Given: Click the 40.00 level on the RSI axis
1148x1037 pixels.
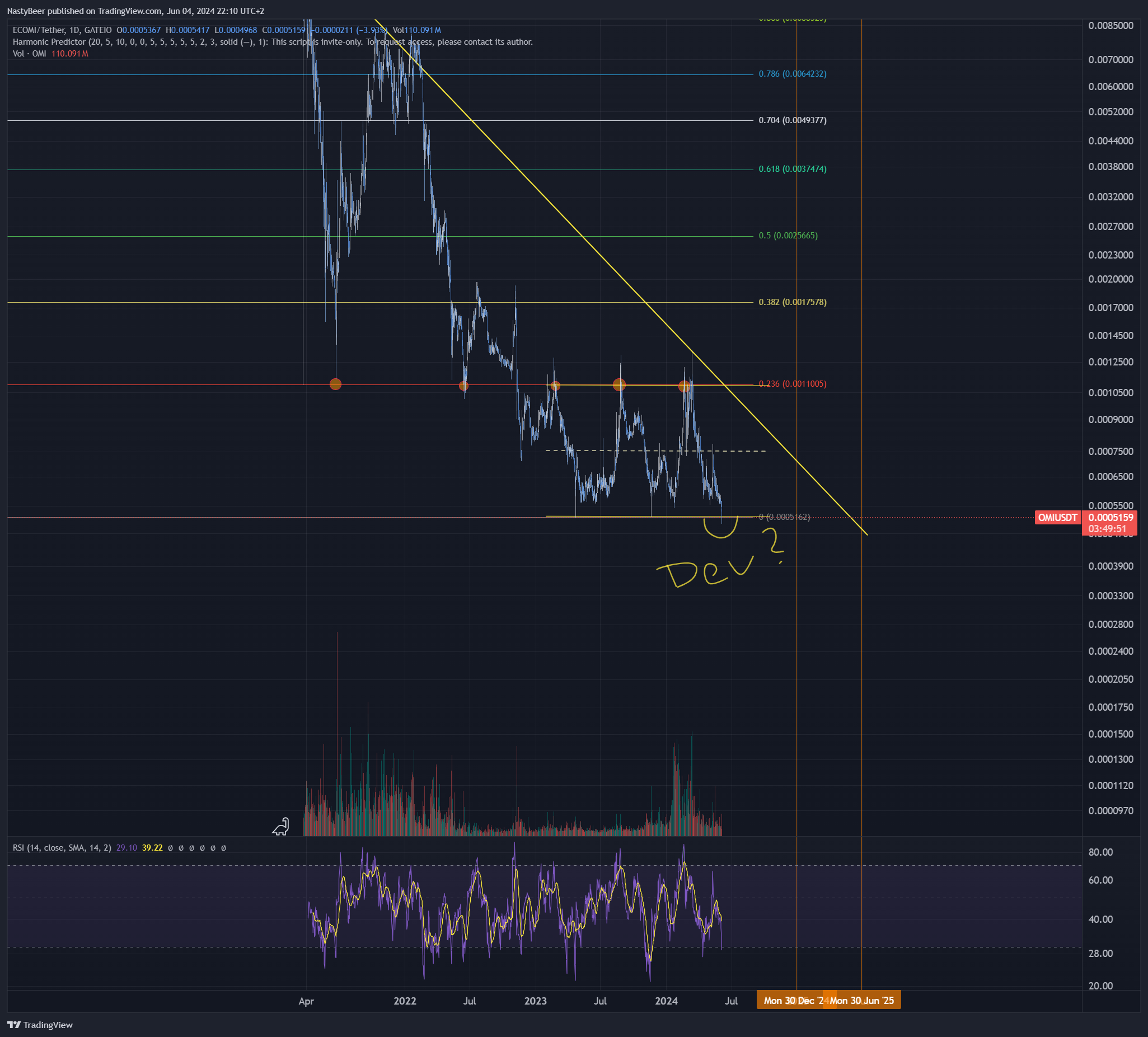Looking at the screenshot, I should pos(1101,919).
